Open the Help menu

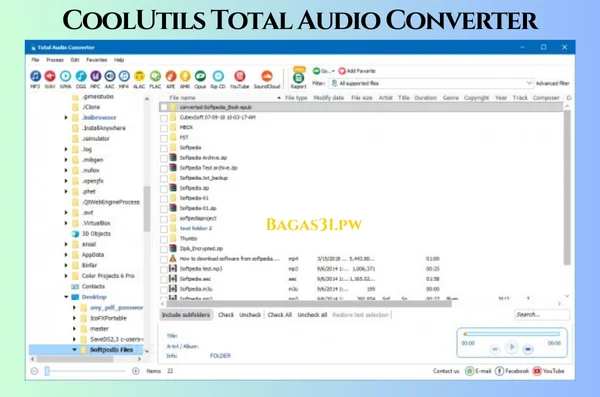(x=119, y=60)
